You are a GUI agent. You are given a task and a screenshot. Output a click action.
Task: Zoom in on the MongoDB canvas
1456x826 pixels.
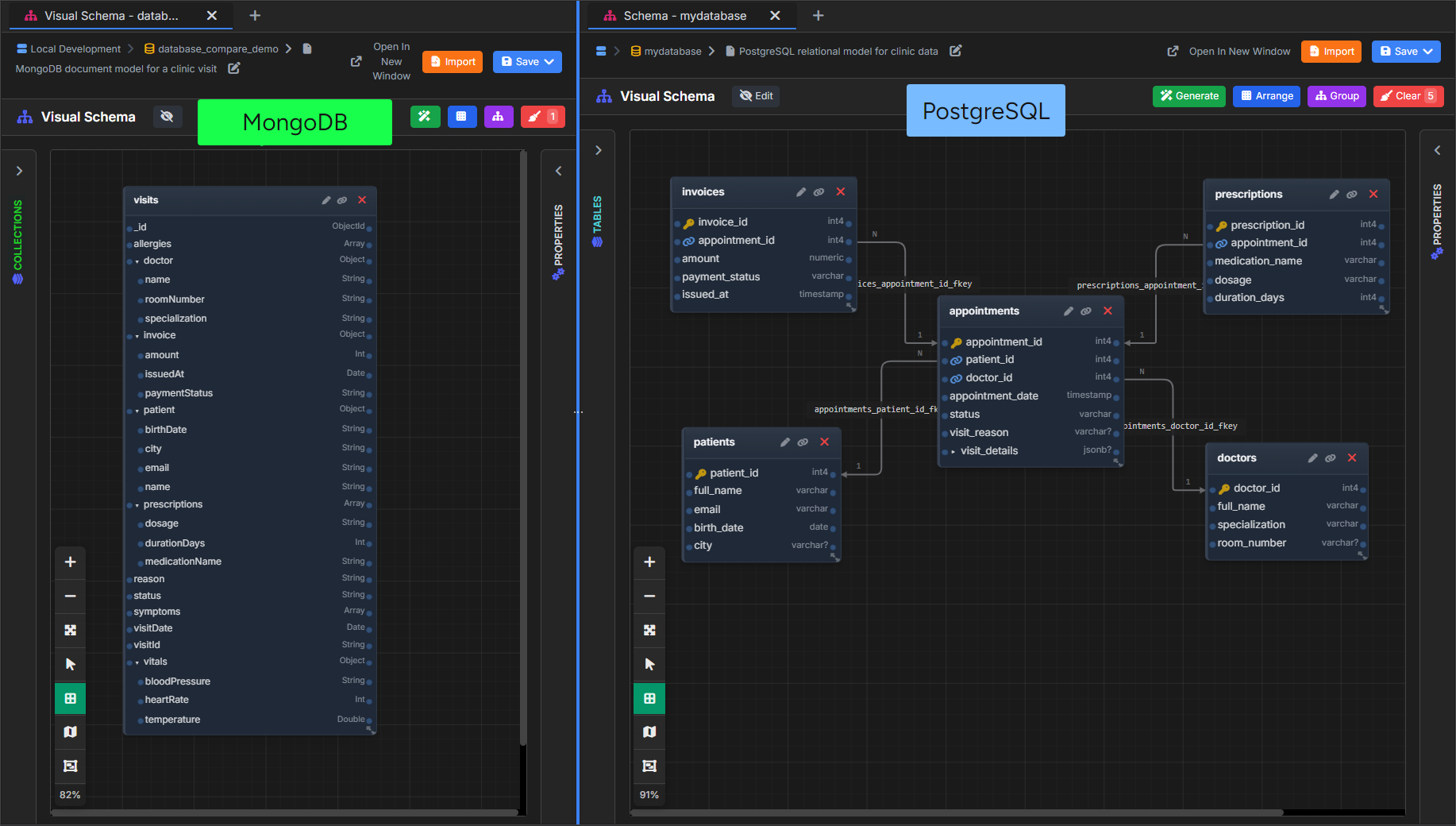tap(71, 562)
